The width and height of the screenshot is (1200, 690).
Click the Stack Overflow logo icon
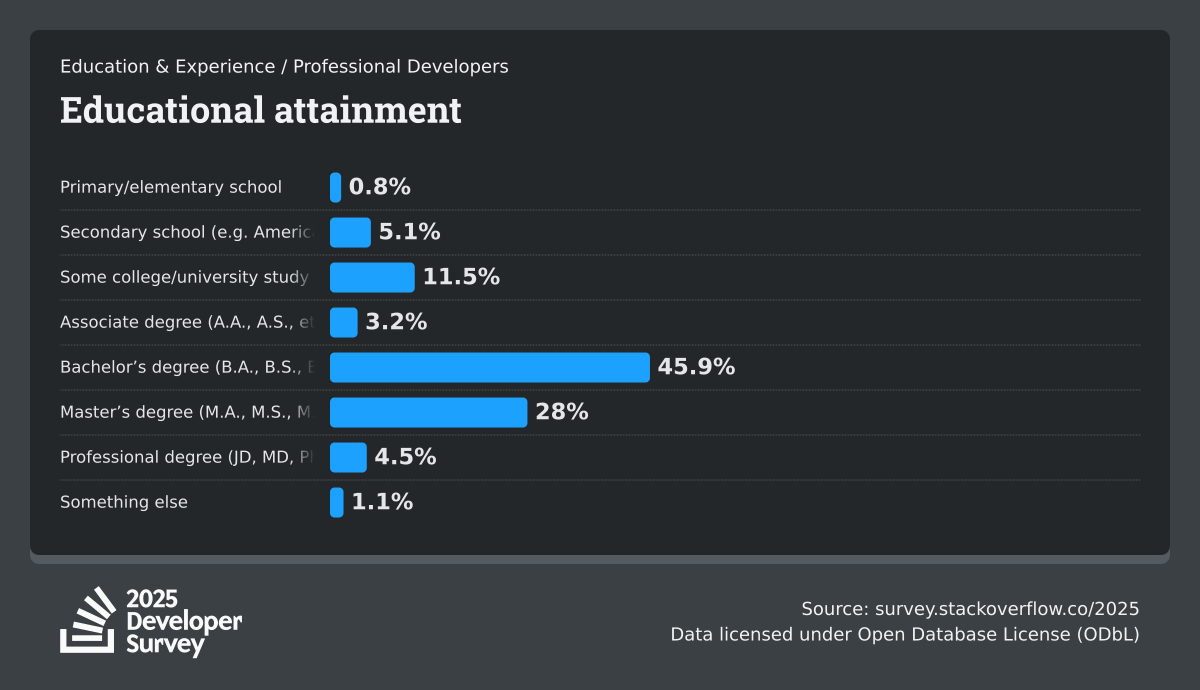point(87,620)
